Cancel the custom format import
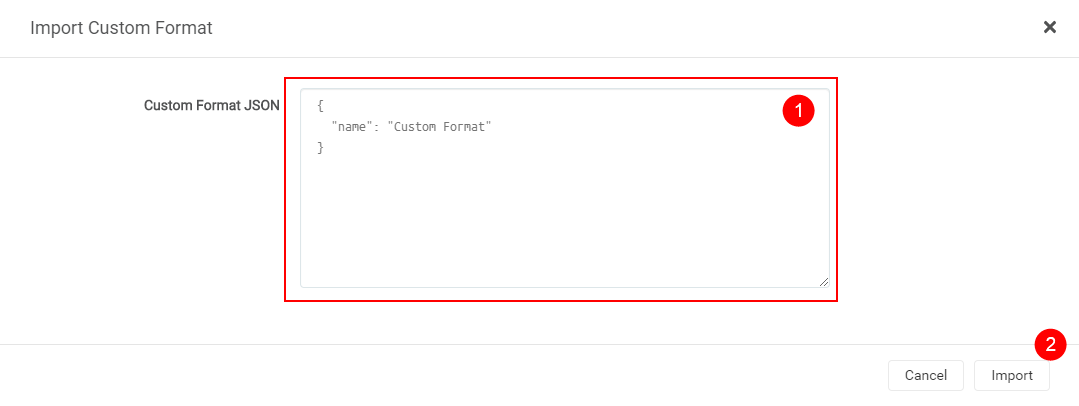This screenshot has width=1079, height=406. tap(925, 376)
